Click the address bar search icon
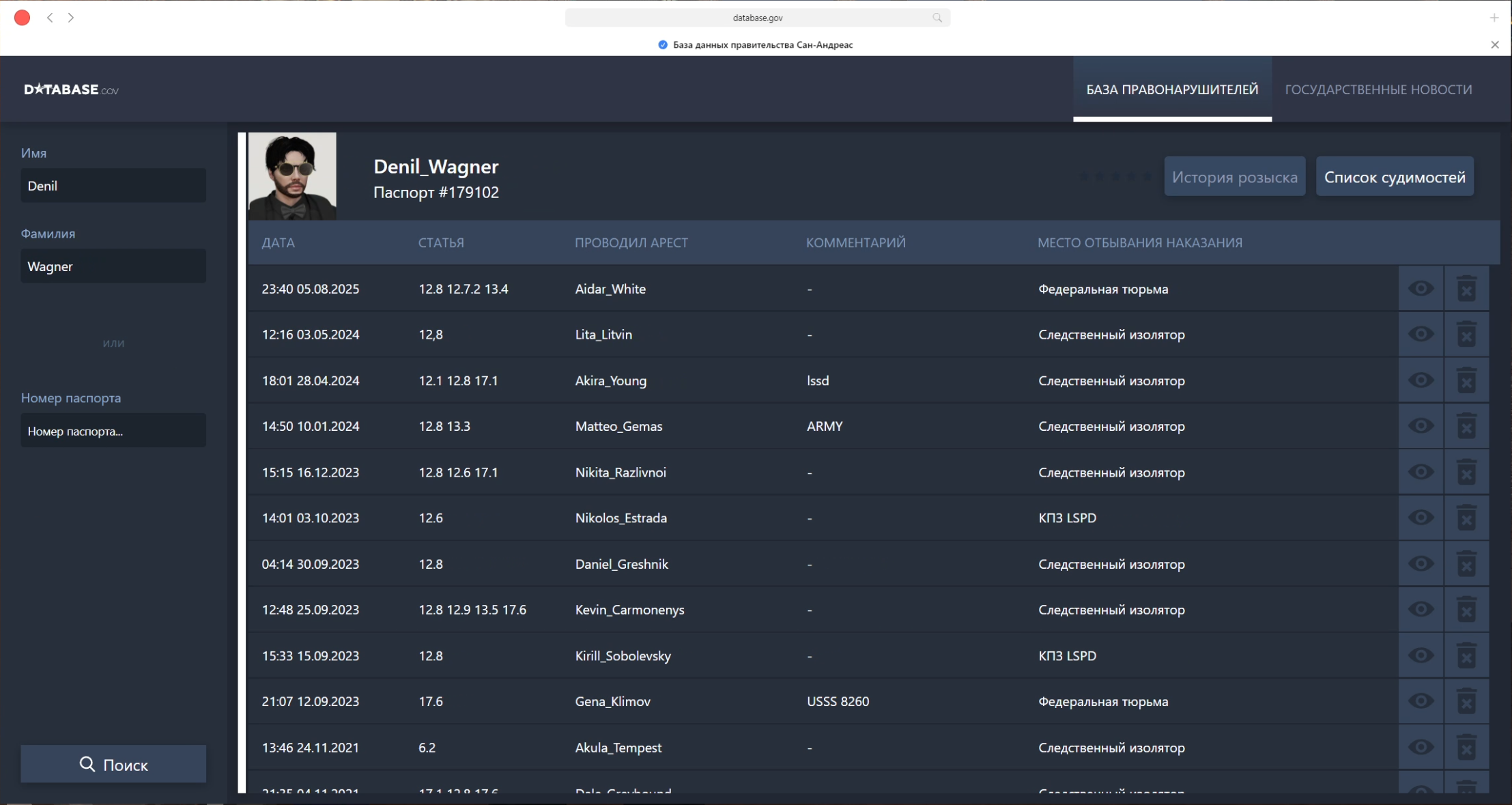 (937, 18)
